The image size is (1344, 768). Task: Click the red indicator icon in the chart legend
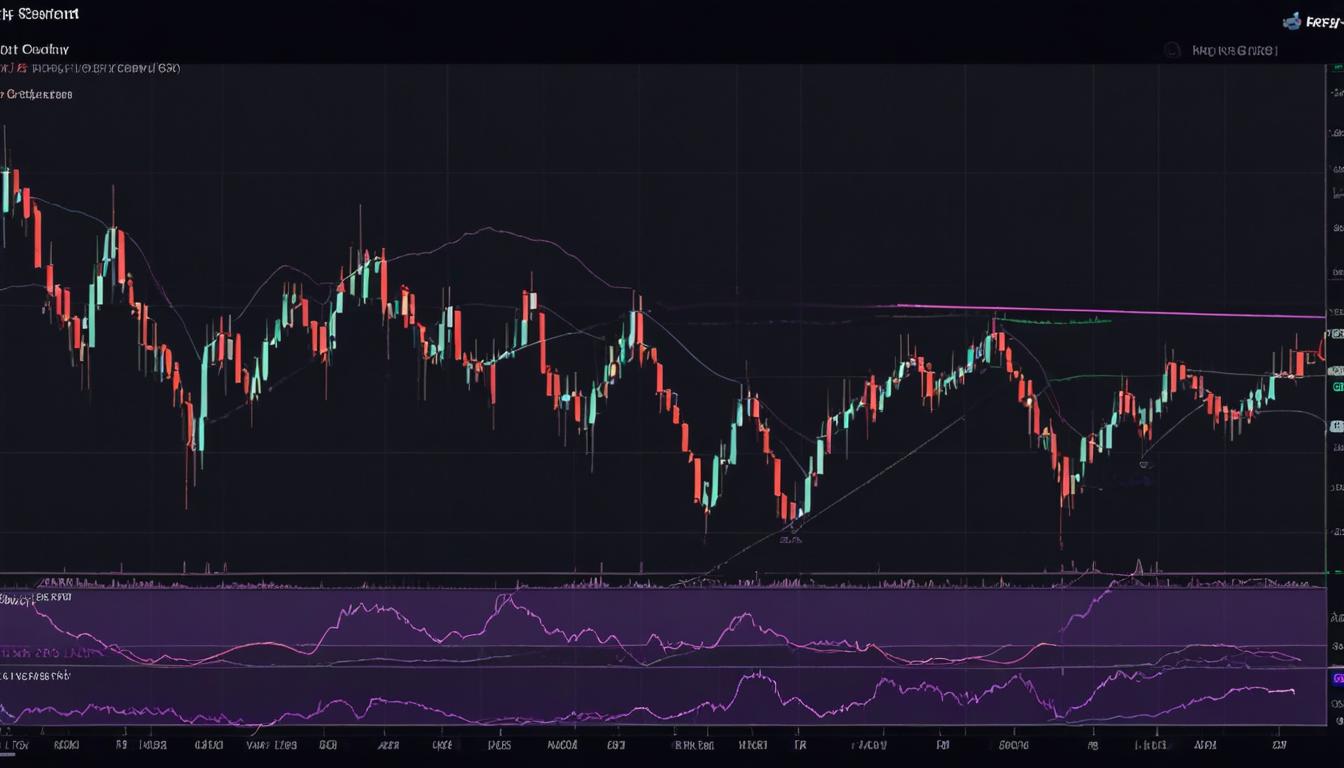pyautogui.click(x=20, y=68)
